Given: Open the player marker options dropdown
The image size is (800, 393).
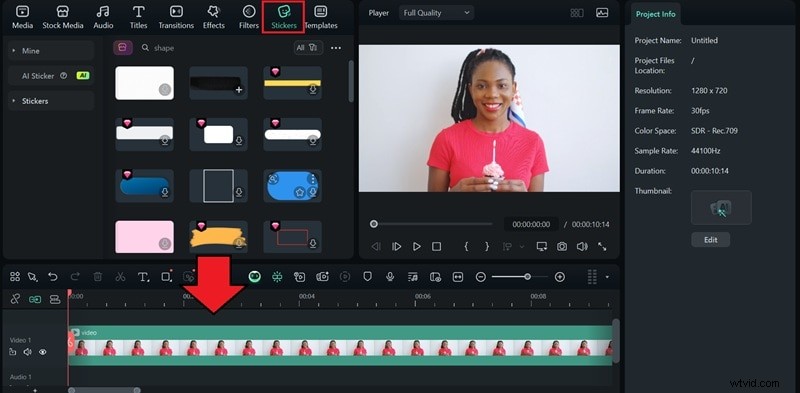Looking at the screenshot, I should coord(521,247).
